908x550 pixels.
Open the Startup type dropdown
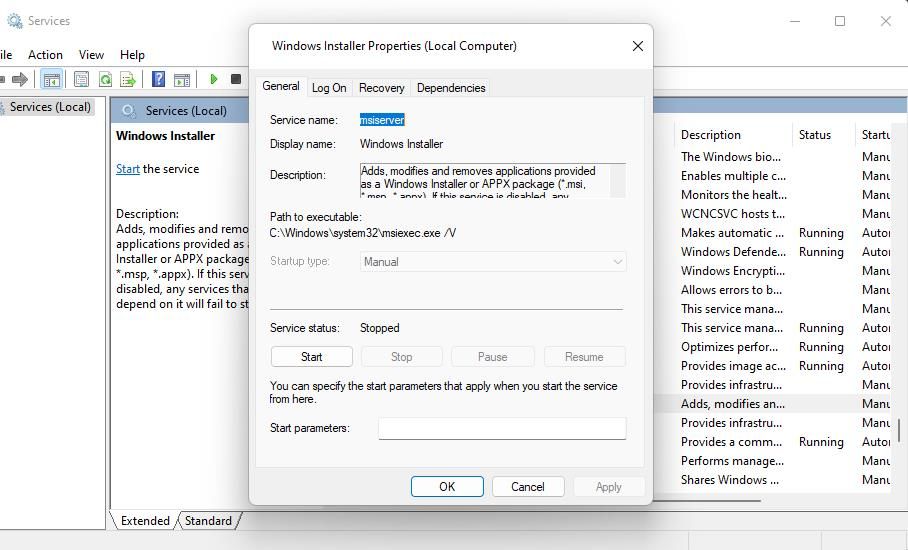pyautogui.click(x=493, y=262)
